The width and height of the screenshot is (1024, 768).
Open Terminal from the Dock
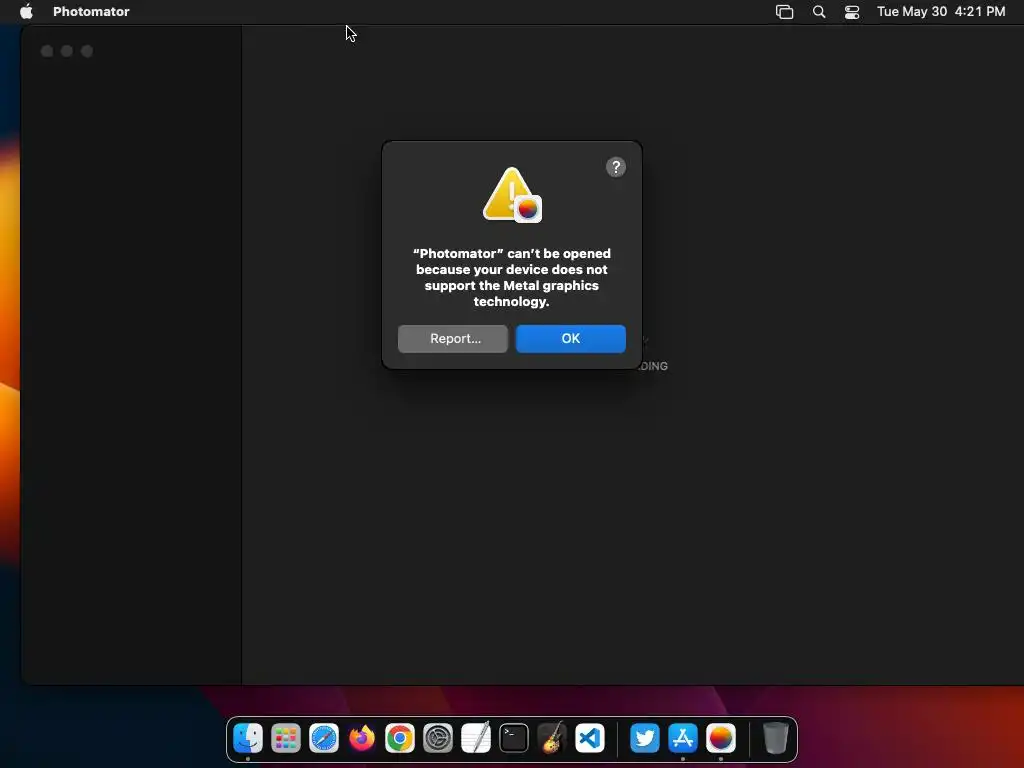click(513, 739)
